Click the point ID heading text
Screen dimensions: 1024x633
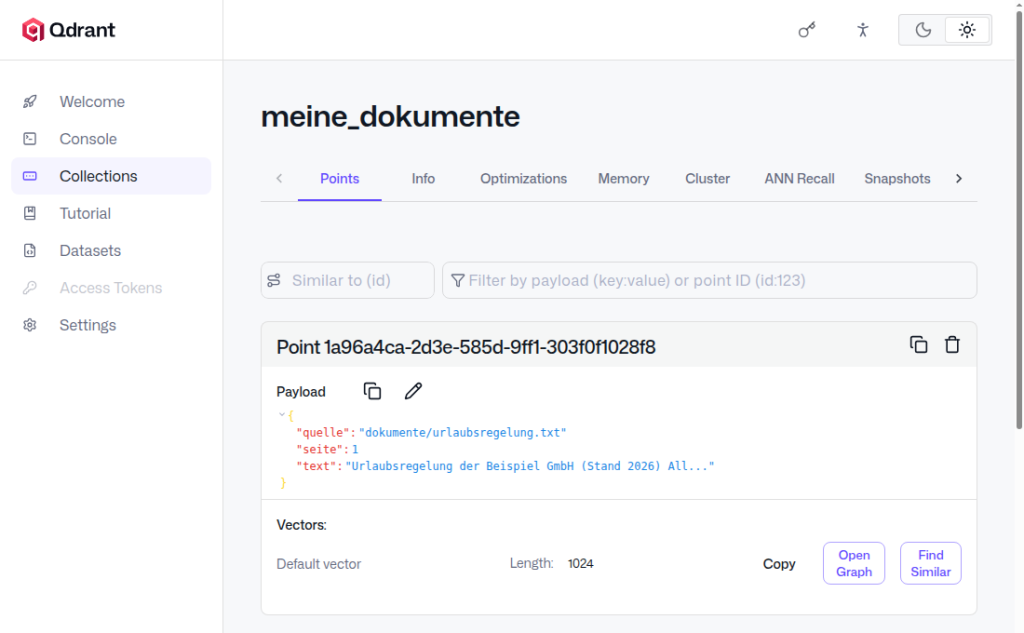click(466, 347)
